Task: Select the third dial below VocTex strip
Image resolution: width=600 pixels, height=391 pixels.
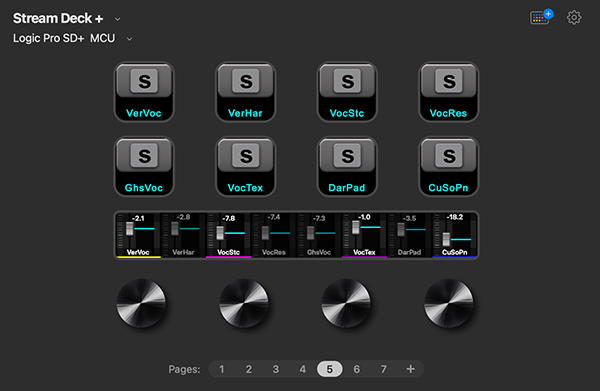Action: tap(346, 303)
